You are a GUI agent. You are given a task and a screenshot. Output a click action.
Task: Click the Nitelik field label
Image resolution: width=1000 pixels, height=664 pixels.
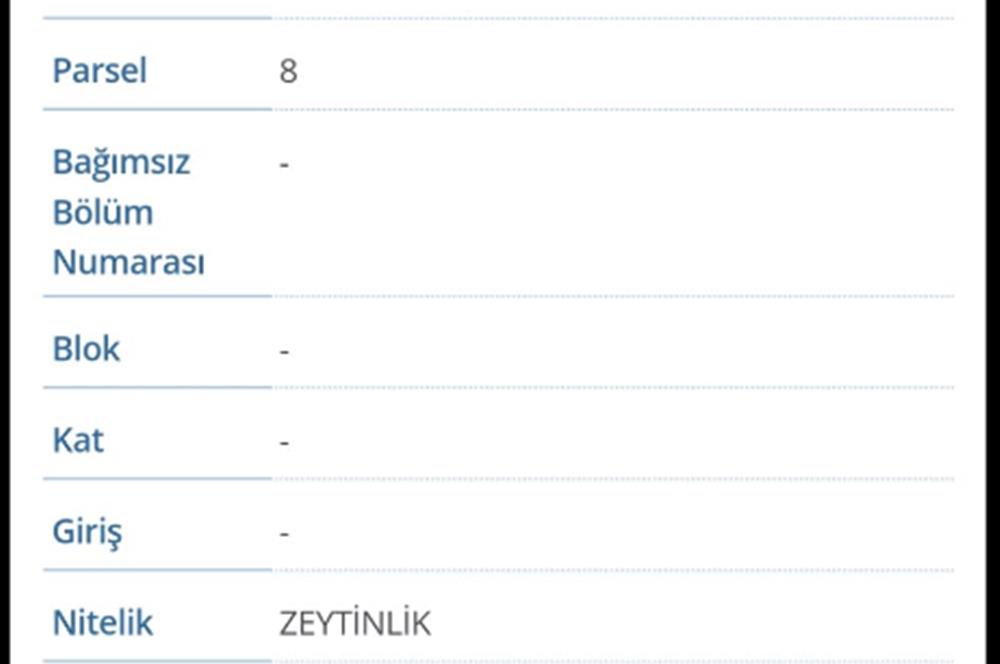click(102, 623)
